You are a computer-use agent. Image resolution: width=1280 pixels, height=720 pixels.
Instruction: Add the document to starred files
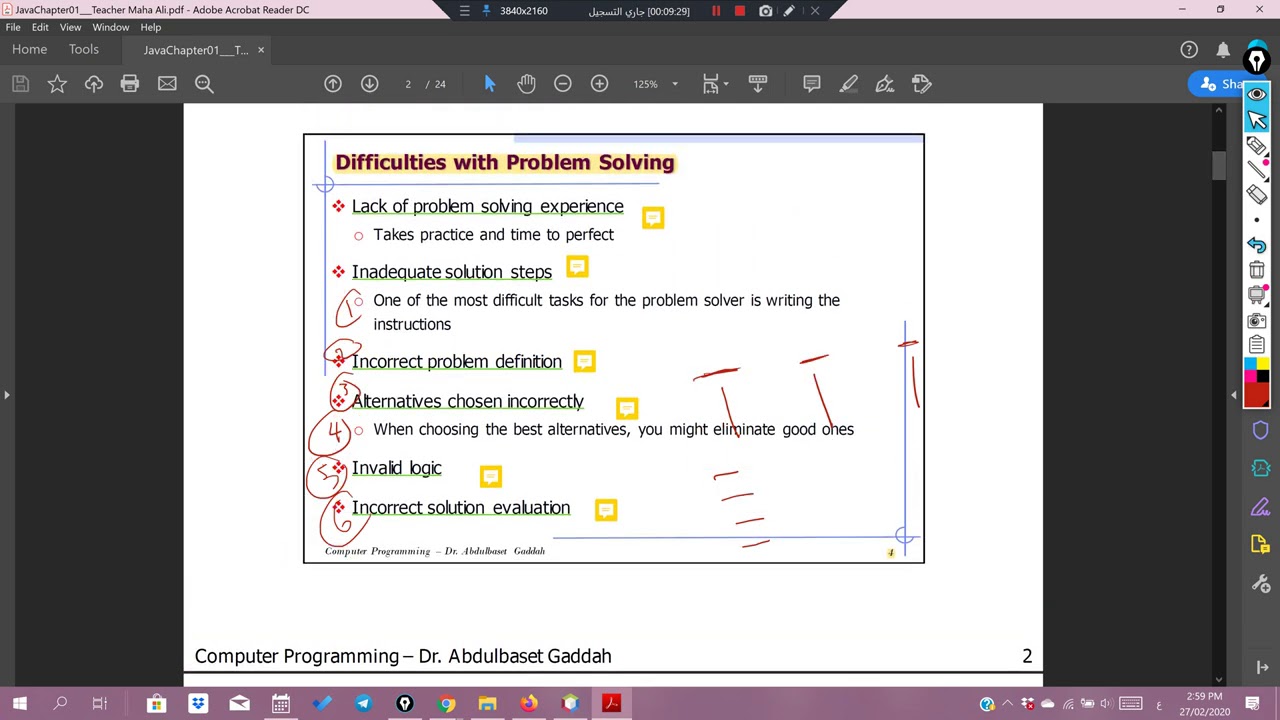[57, 84]
